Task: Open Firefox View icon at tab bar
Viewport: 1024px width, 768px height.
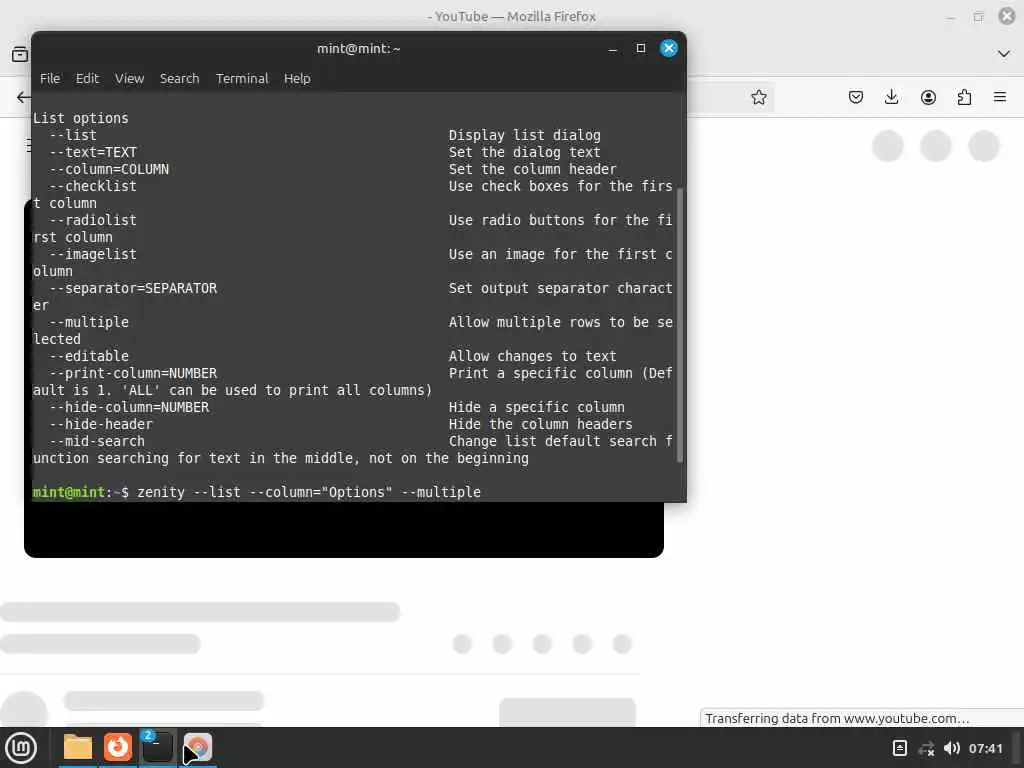Action: [20, 54]
